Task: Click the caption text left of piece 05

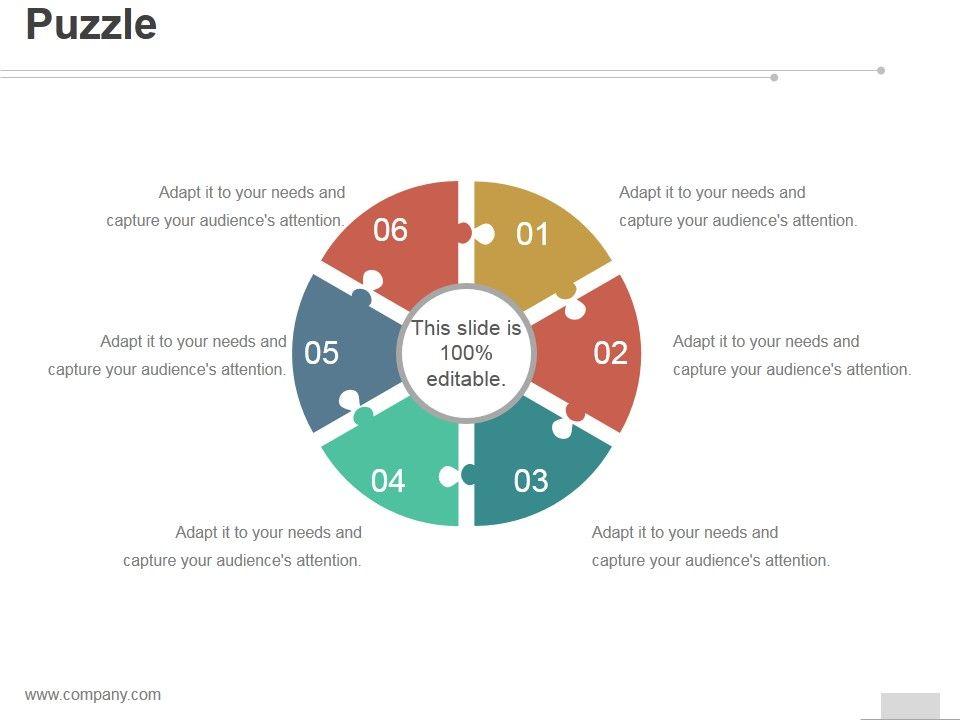Action: (x=168, y=355)
